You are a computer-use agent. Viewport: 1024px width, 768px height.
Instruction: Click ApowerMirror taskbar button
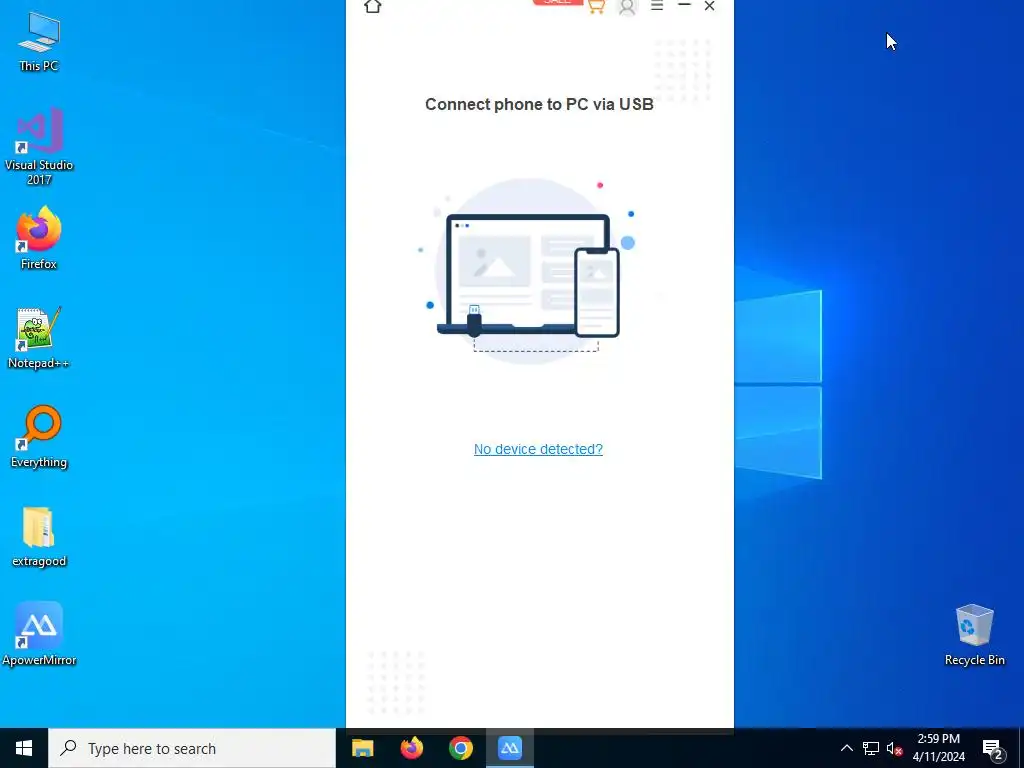pos(509,748)
